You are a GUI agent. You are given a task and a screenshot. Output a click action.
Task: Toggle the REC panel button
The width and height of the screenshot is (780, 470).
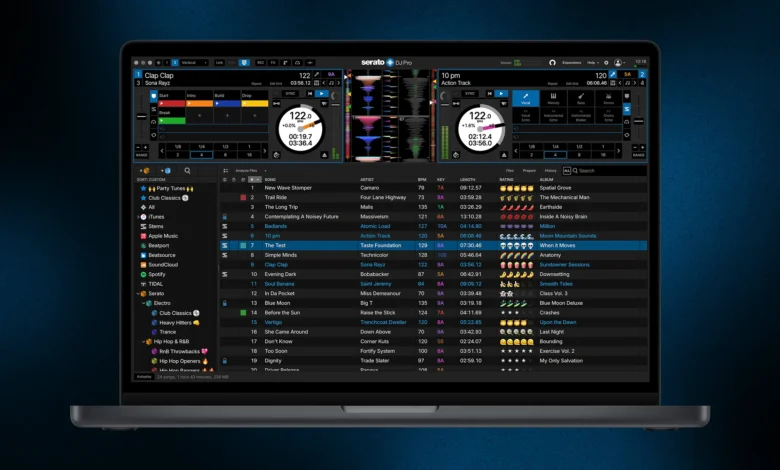pyautogui.click(x=261, y=63)
